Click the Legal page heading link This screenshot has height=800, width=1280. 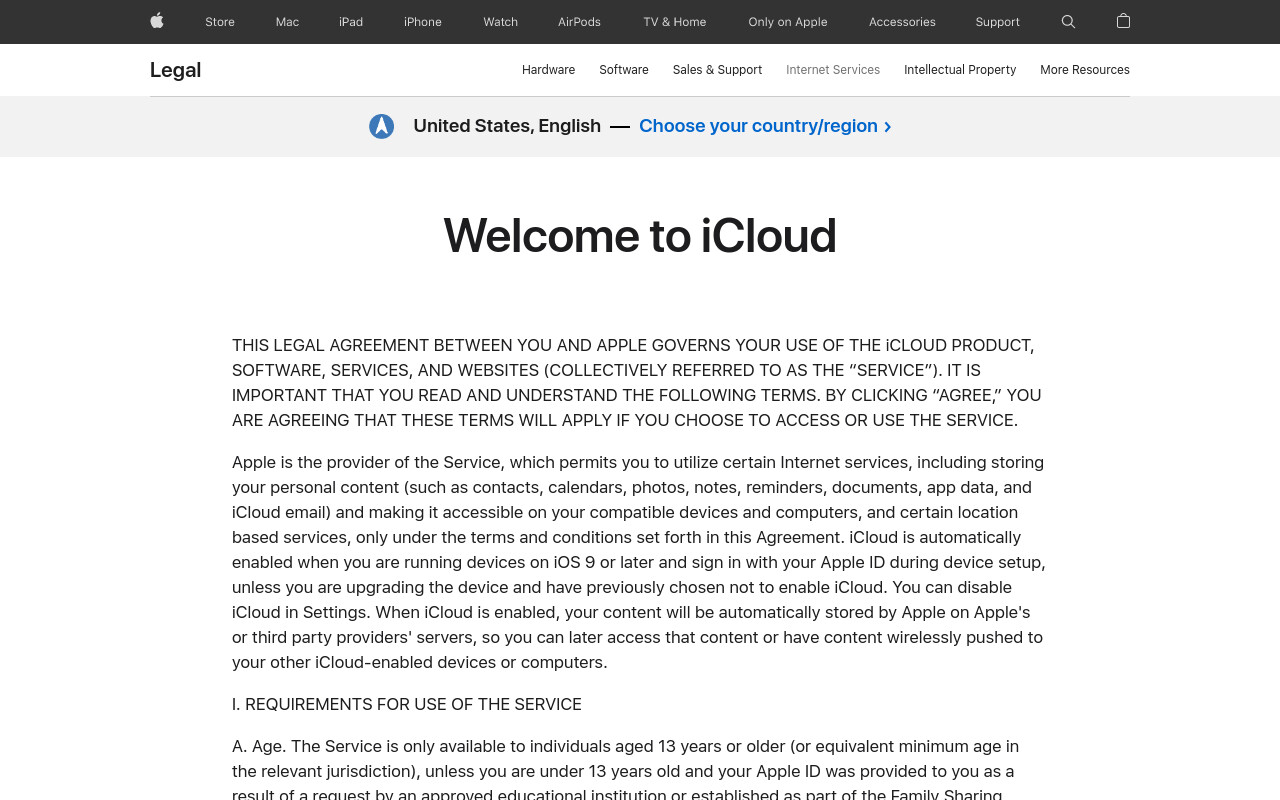point(176,70)
